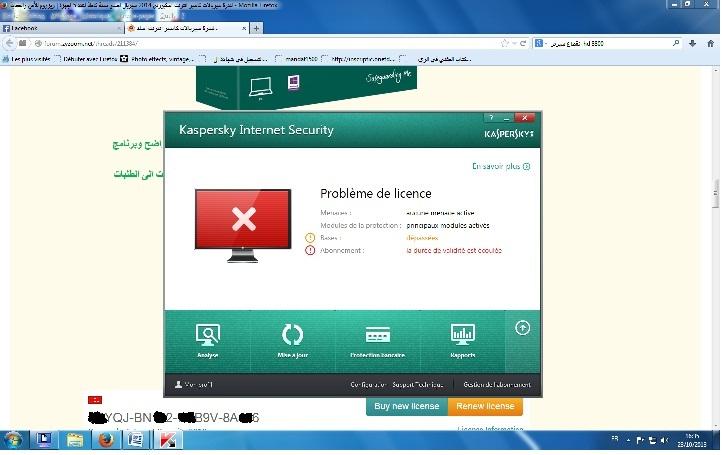The image size is (722, 455).
Task: Open the http:// bookmark in bookmarks bar
Action: pos(359,59)
